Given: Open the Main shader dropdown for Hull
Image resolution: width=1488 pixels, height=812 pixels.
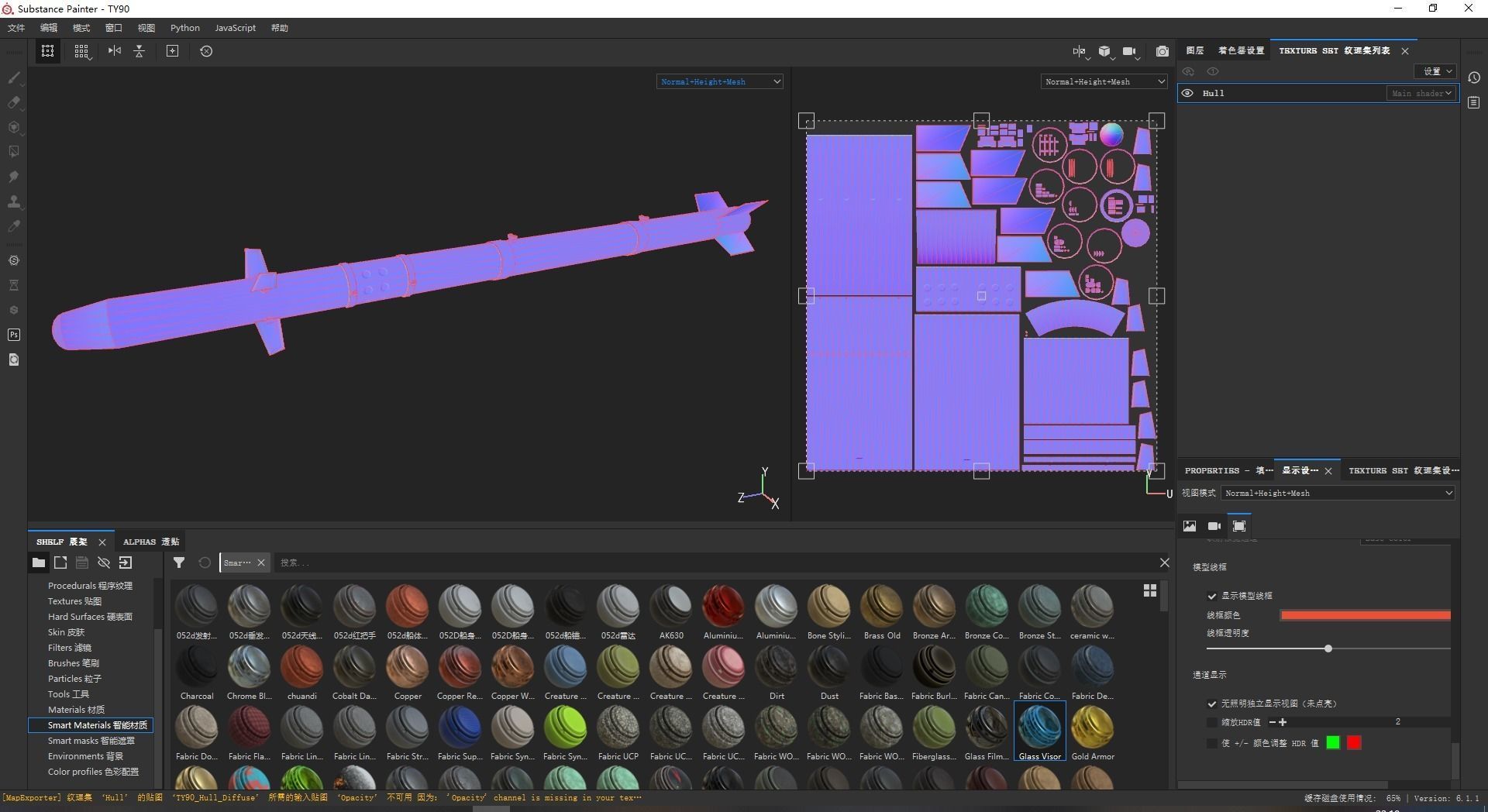Looking at the screenshot, I should [1421, 93].
